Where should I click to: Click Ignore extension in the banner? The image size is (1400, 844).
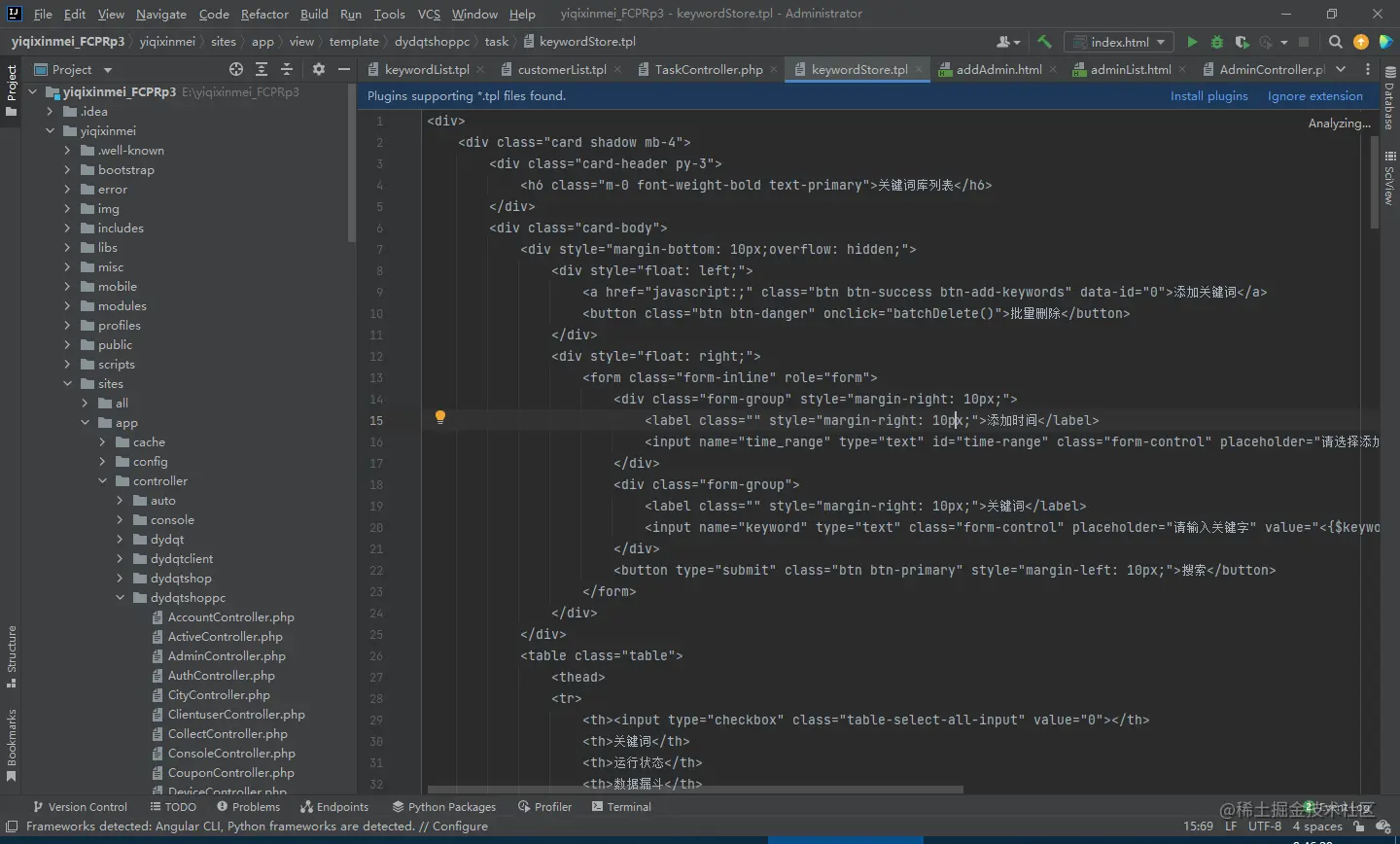(1314, 96)
